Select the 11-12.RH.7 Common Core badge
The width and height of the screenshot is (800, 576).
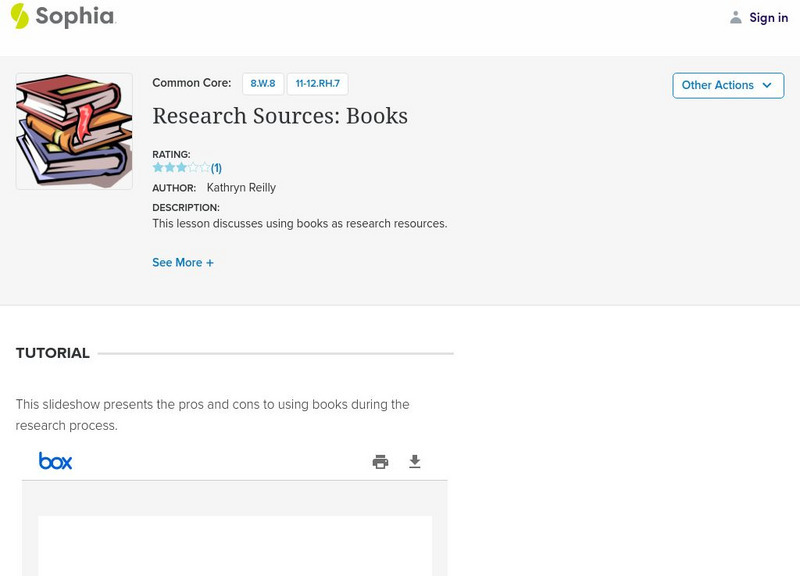(x=317, y=83)
